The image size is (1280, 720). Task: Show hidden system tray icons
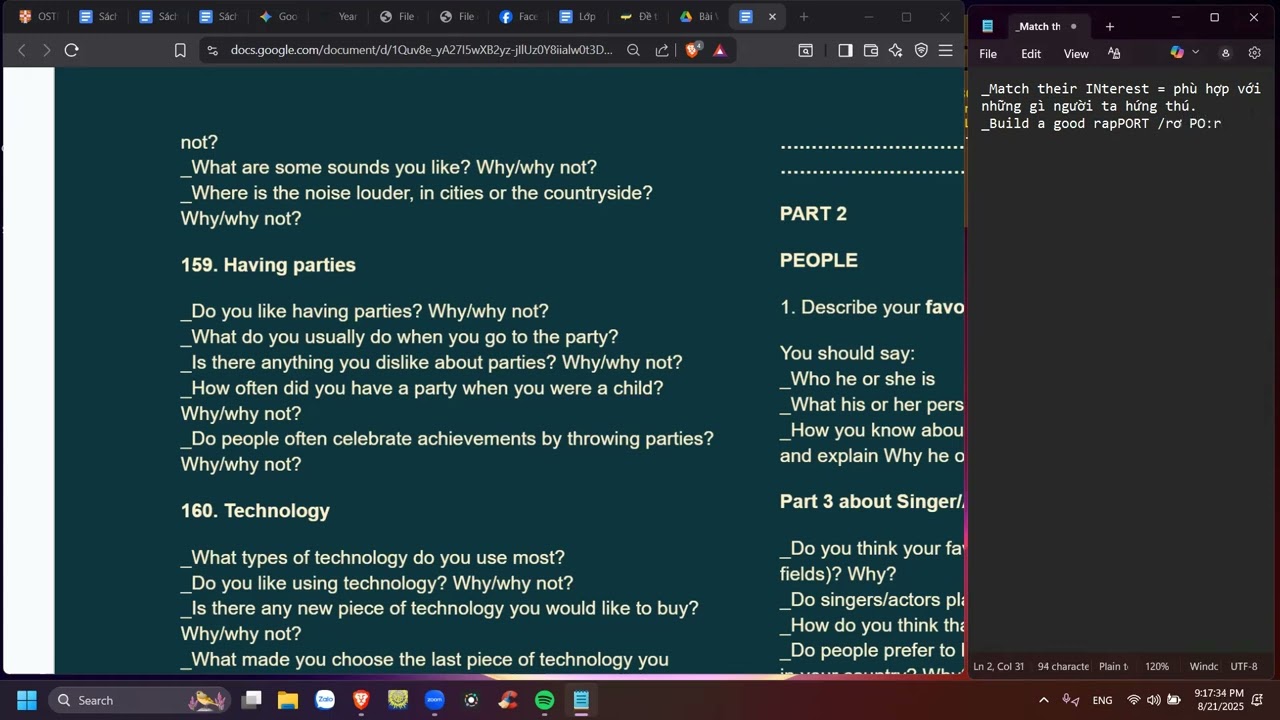1043,700
